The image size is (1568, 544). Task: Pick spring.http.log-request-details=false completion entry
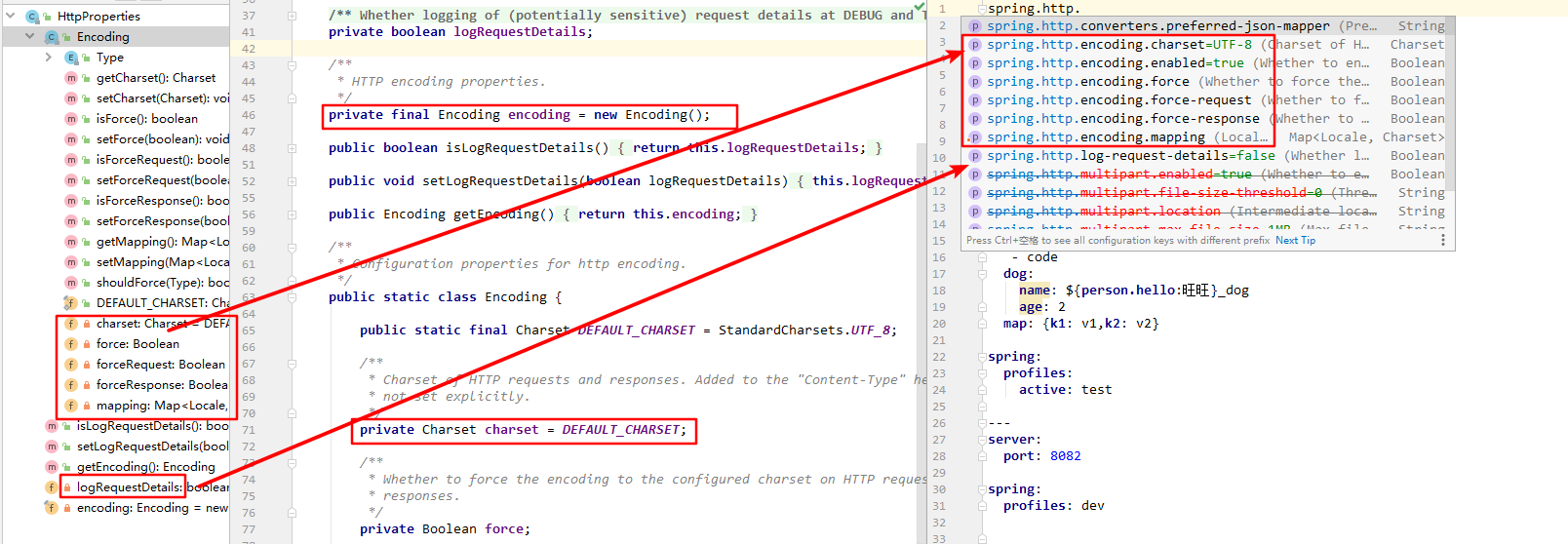[x=1130, y=156]
